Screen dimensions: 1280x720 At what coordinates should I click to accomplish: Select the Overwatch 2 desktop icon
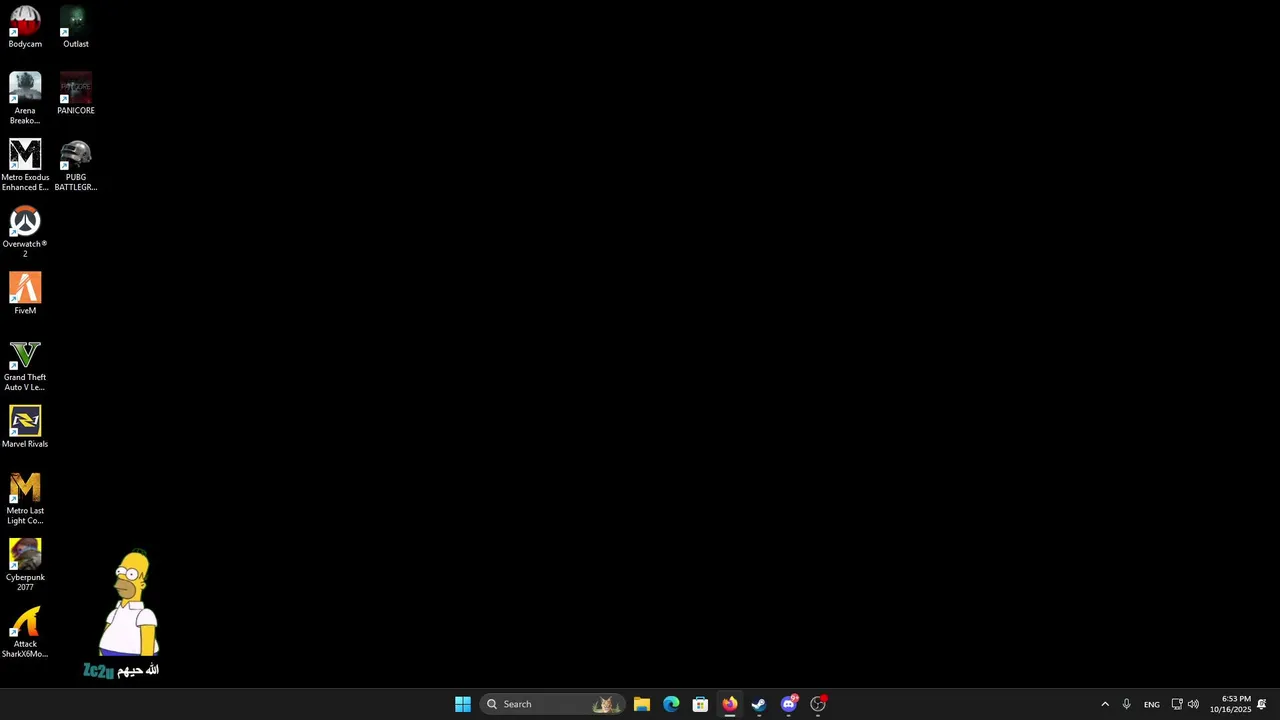(25, 232)
